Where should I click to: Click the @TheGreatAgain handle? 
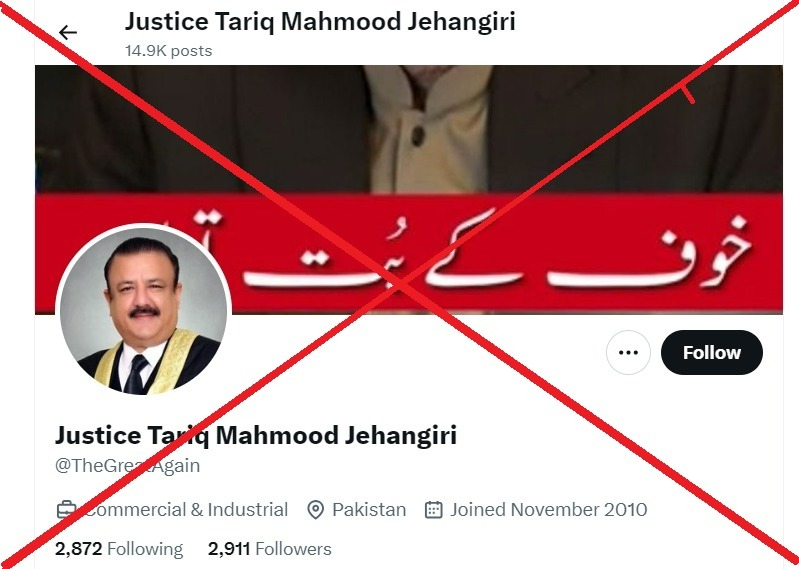tap(127, 466)
